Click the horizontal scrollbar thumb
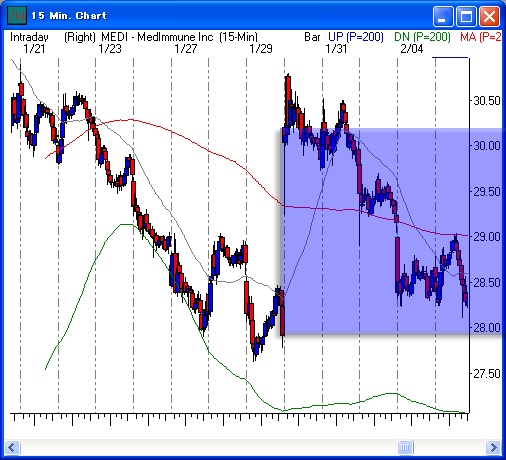Screen dimensions: 506x460 [x=405, y=447]
